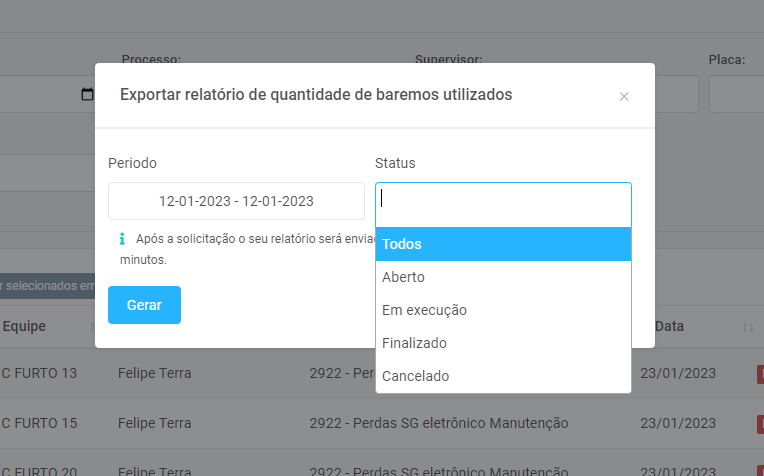The width and height of the screenshot is (764, 476).
Task: Select the C FURTO 13 team cell
Action: click(x=39, y=374)
